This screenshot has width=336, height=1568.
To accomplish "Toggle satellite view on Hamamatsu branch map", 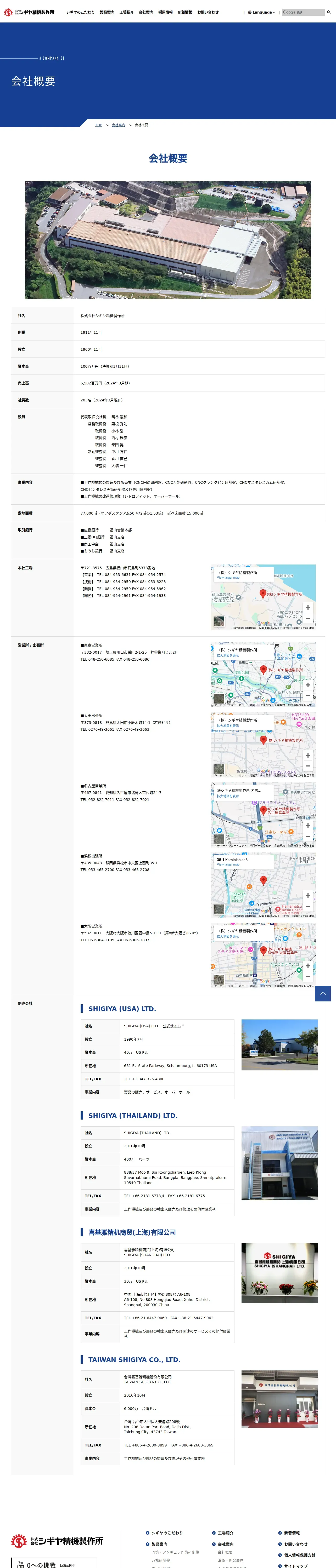I will coord(220,909).
